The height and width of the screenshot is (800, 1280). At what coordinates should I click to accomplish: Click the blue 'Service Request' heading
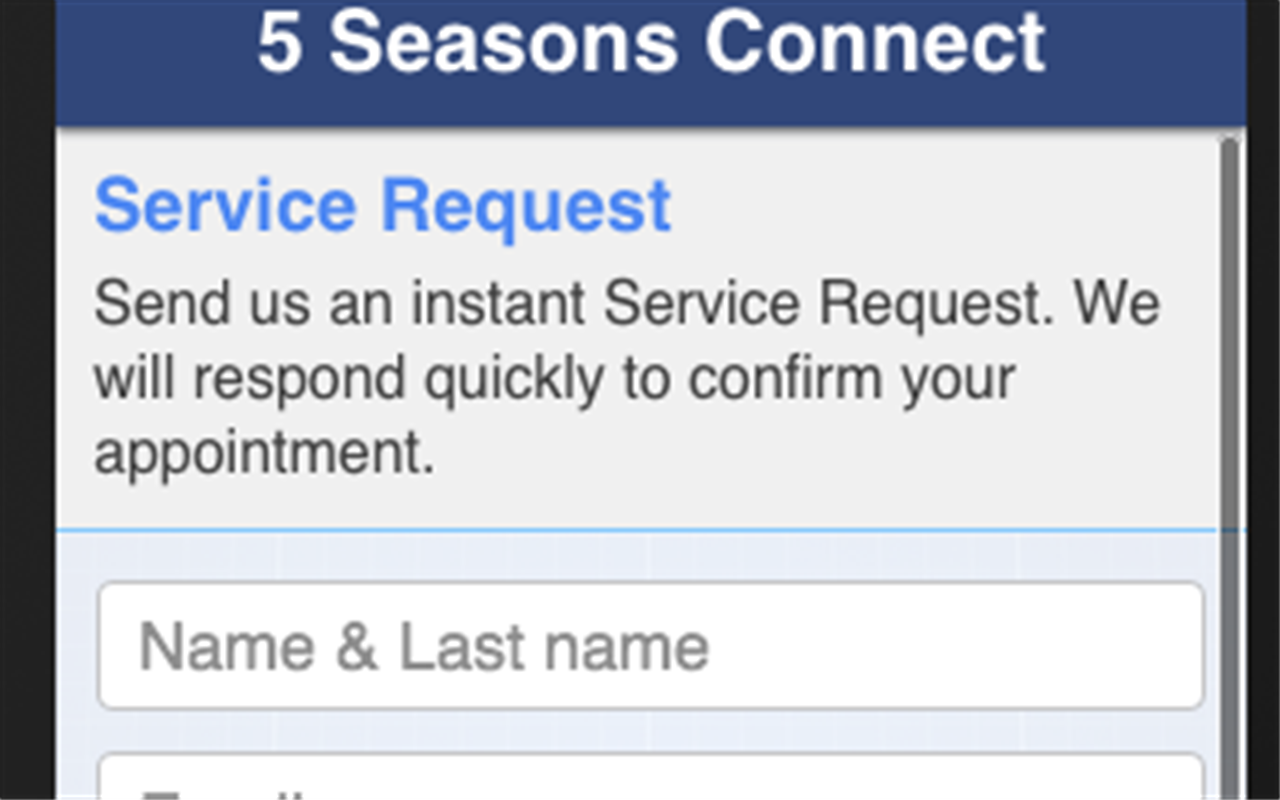pos(382,206)
